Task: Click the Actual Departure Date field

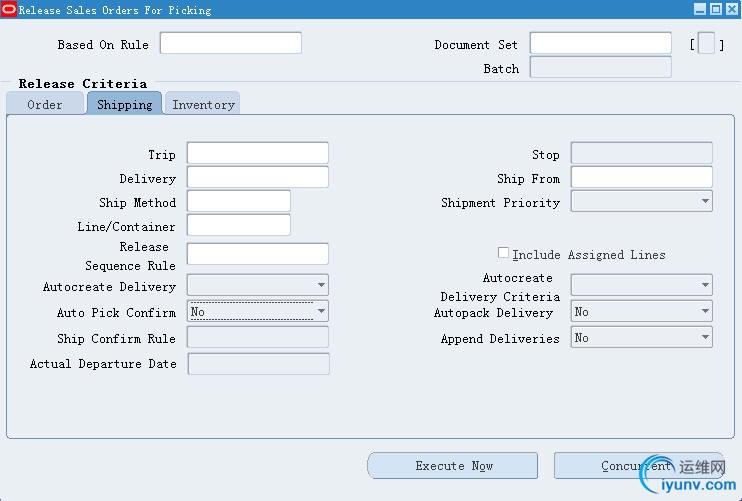Action: 259,364
